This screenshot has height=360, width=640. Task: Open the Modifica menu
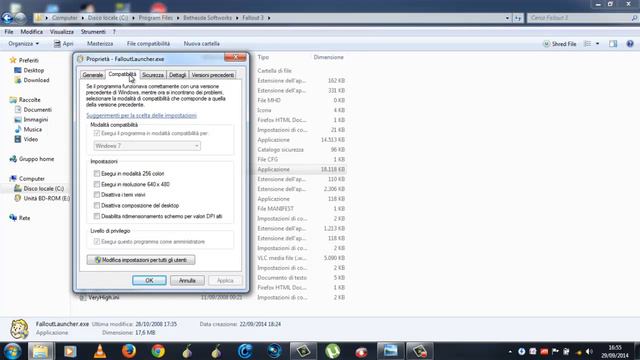coord(31,32)
